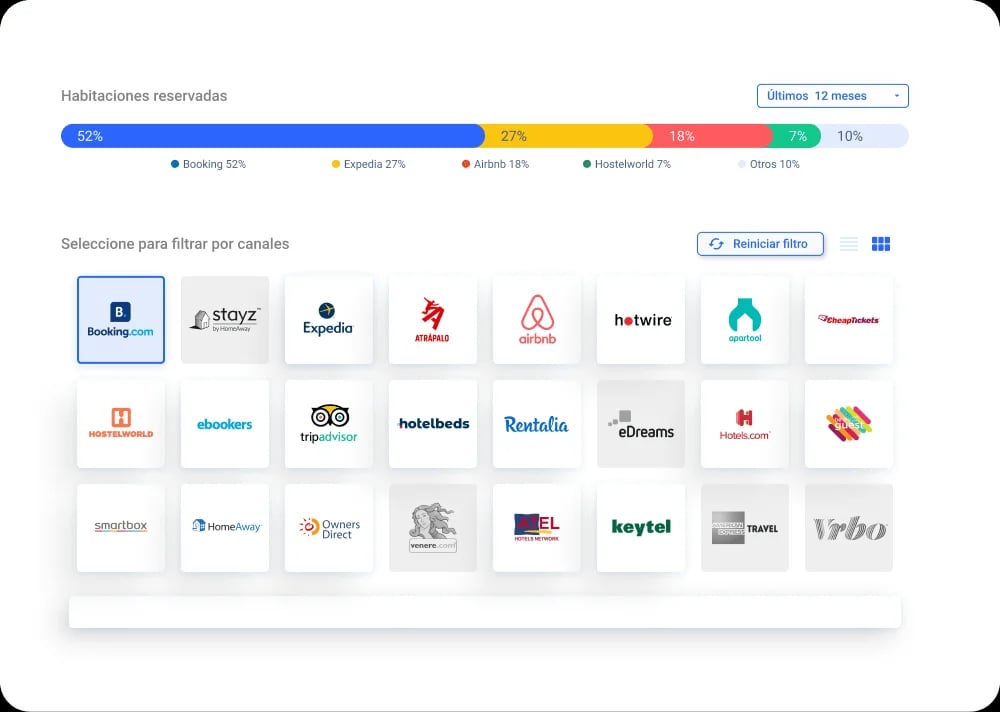The image size is (1000, 712).
Task: Filter by the Rentalia channel
Action: pos(536,424)
